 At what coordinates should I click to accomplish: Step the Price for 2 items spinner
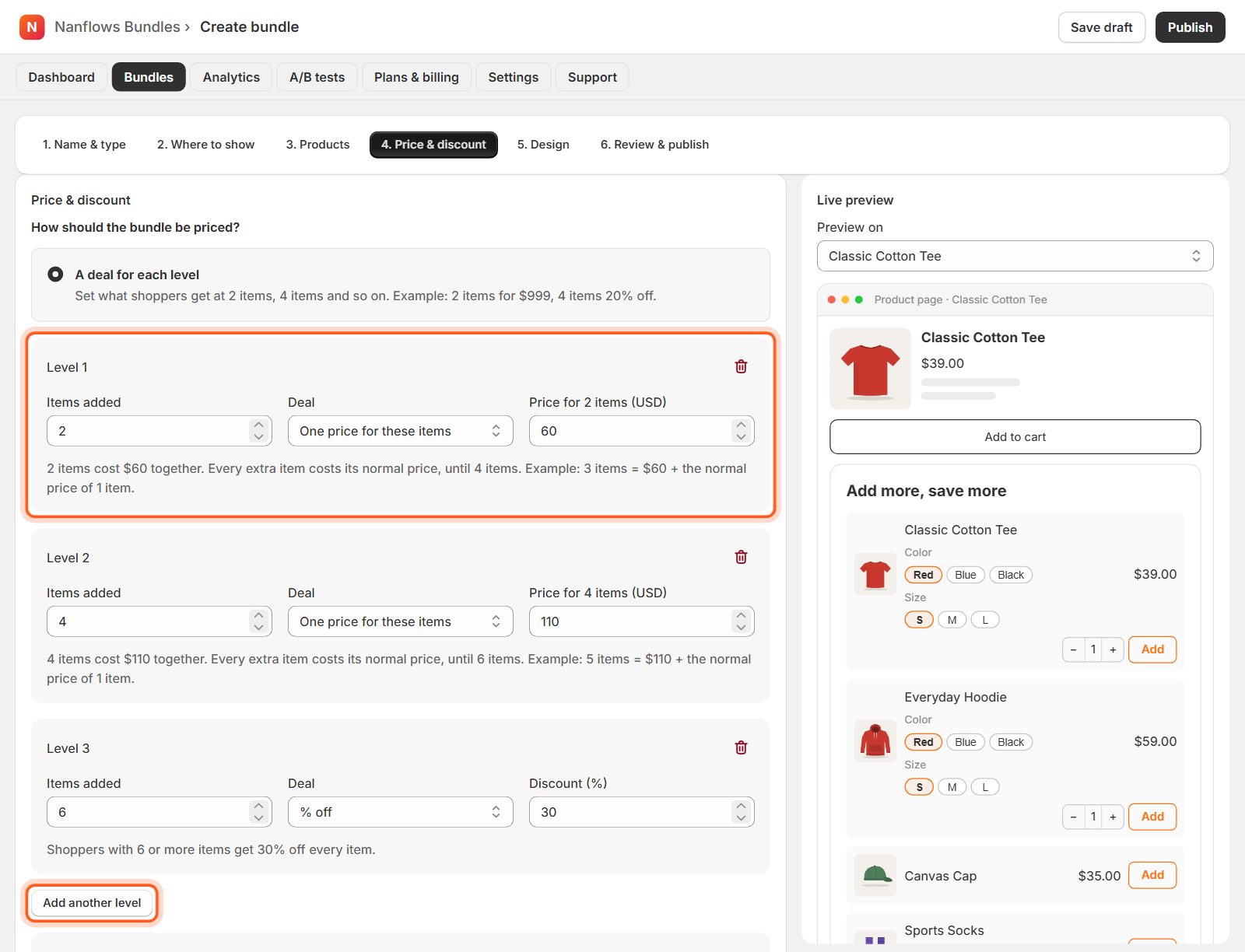[x=741, y=431]
